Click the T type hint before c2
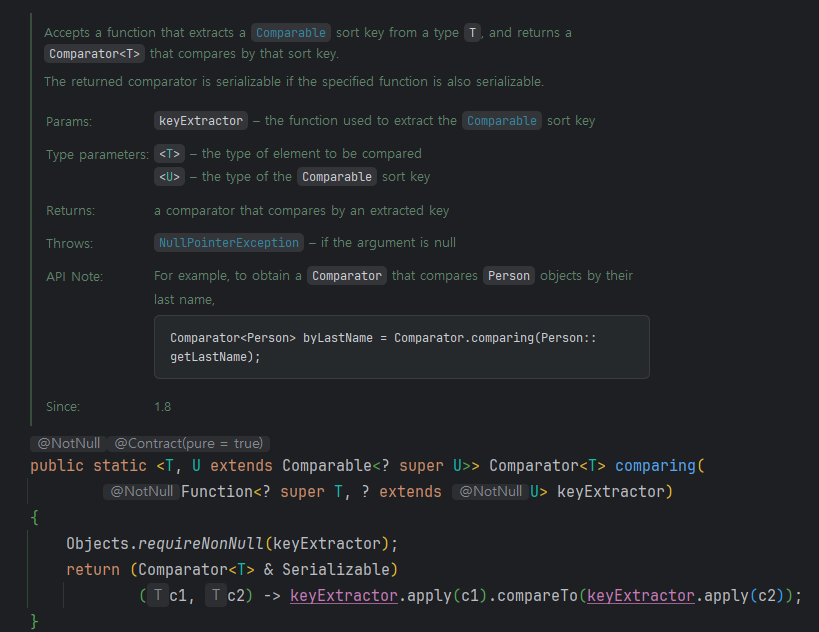Image resolution: width=819 pixels, height=632 pixels. coord(216,596)
